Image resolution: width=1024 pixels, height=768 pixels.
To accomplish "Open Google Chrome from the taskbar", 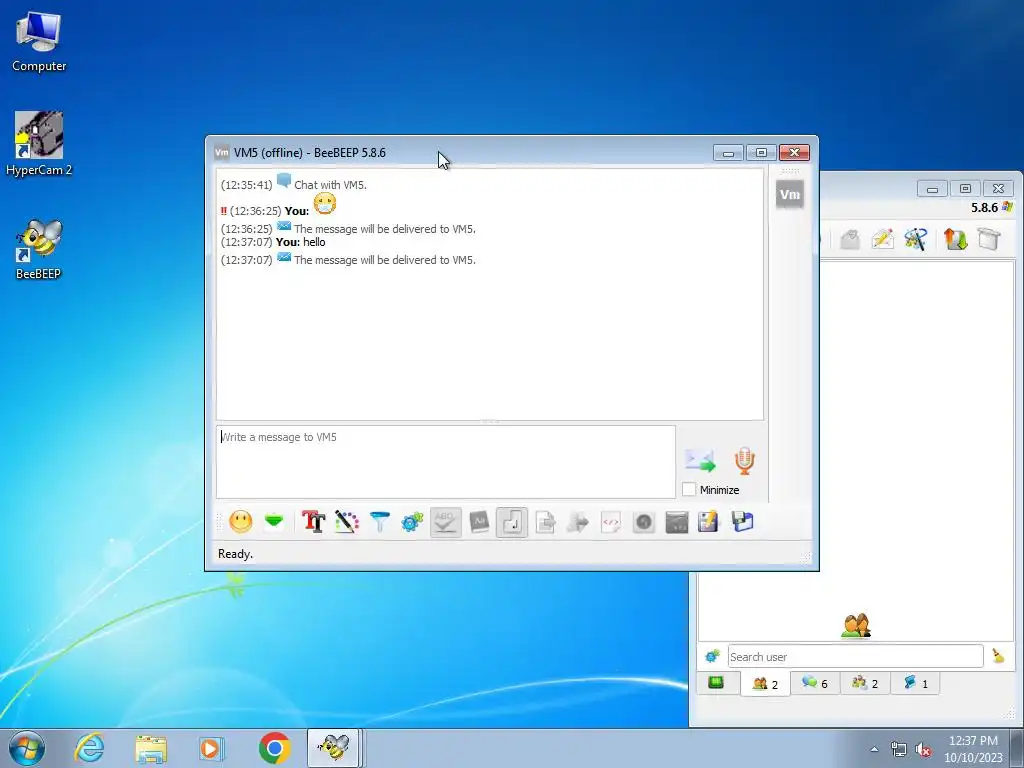I will click(274, 748).
